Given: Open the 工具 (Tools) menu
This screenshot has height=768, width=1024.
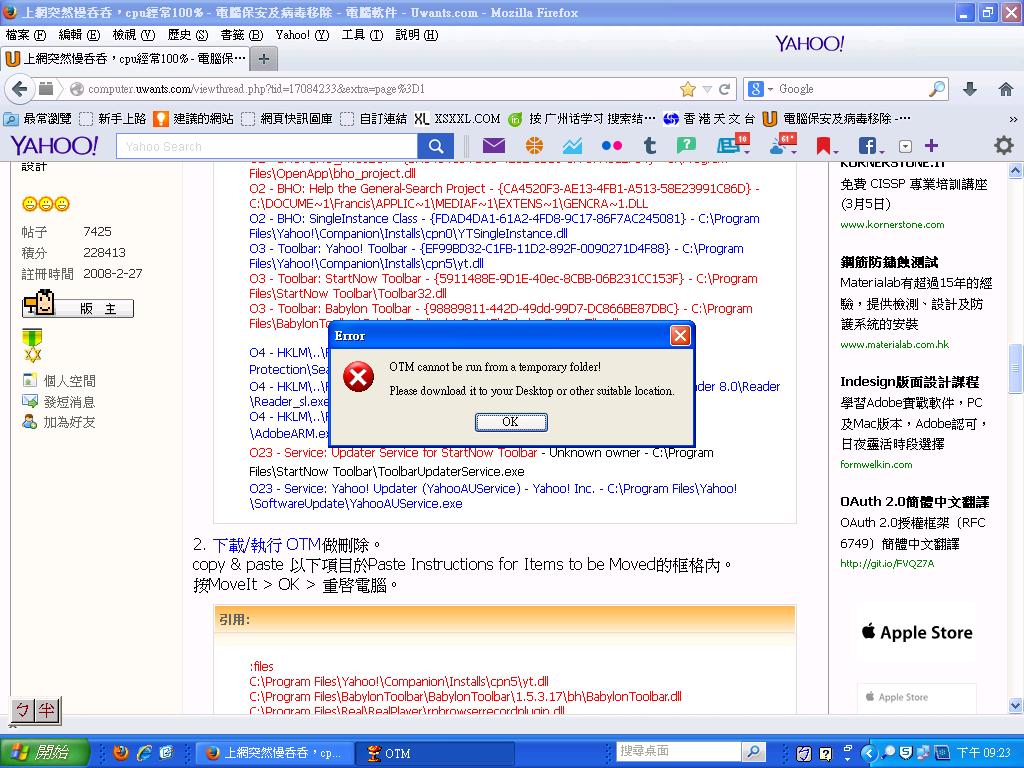Looking at the screenshot, I should tap(362, 35).
